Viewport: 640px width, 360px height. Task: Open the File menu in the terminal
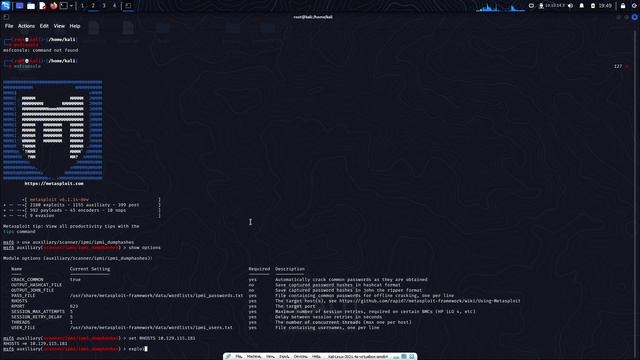point(9,26)
